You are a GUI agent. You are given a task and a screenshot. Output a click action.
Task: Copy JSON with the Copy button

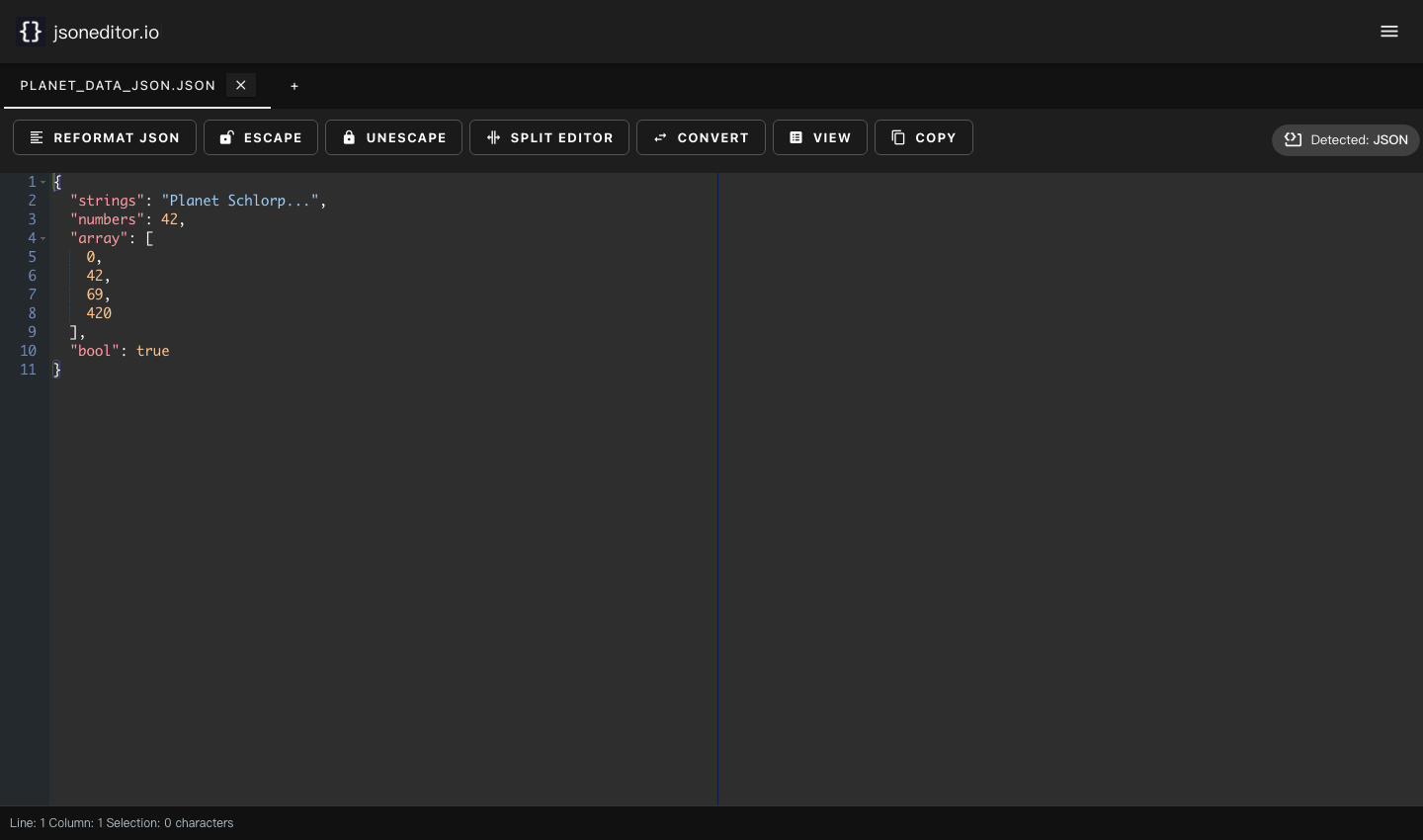point(924,137)
